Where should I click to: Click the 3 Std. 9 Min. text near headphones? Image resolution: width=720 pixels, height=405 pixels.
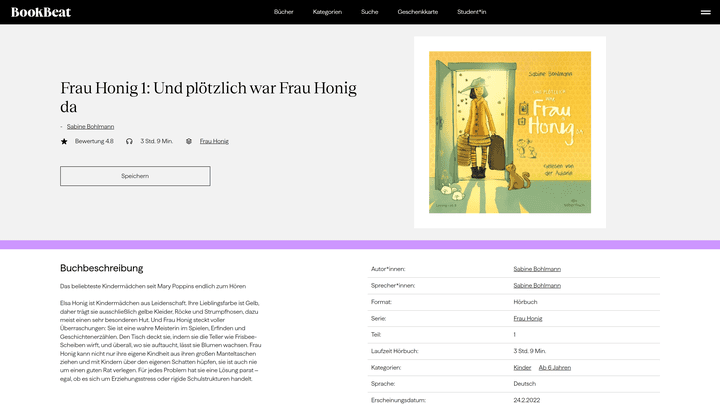tap(157, 141)
